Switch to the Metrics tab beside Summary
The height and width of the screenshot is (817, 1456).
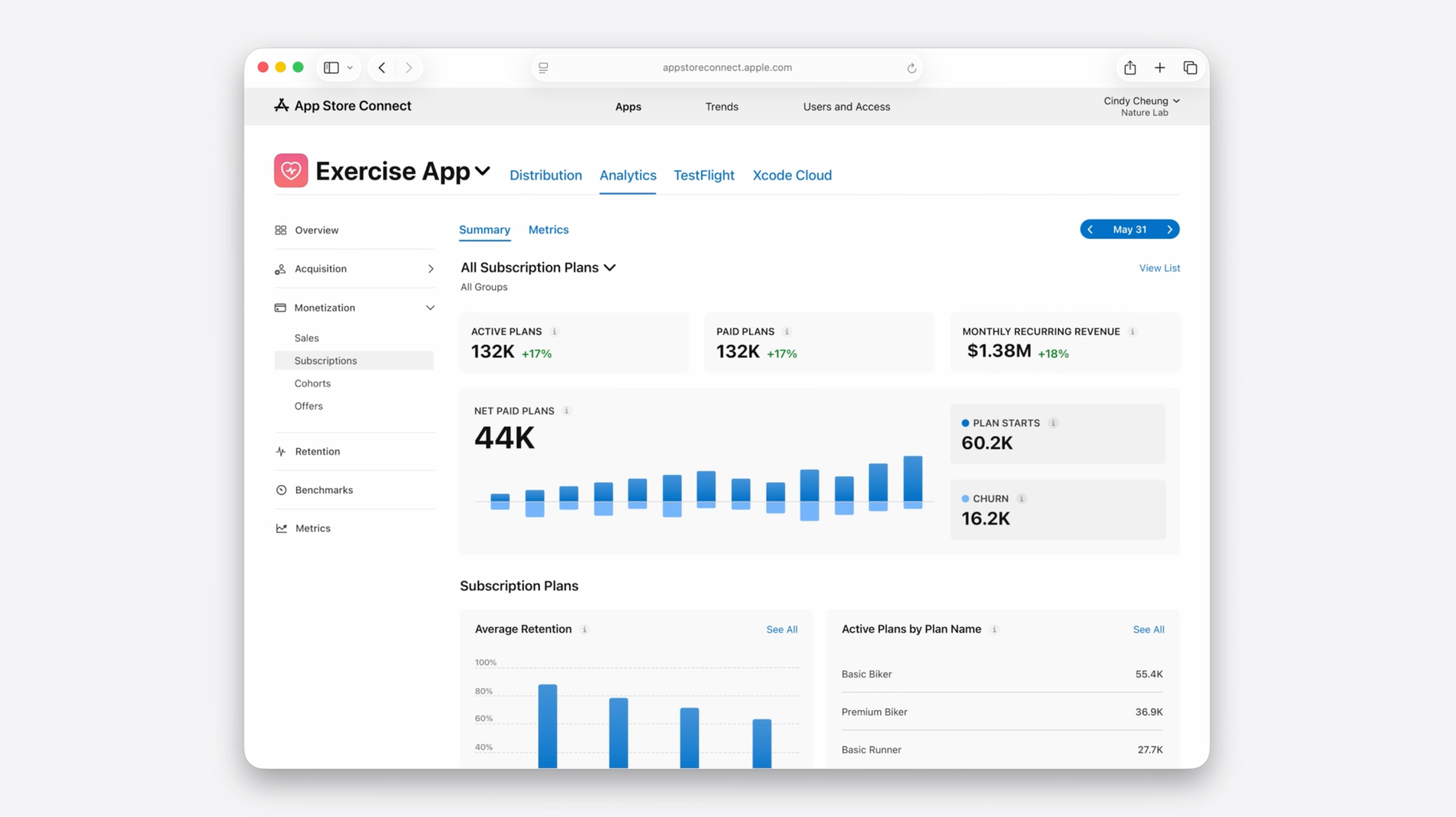548,230
